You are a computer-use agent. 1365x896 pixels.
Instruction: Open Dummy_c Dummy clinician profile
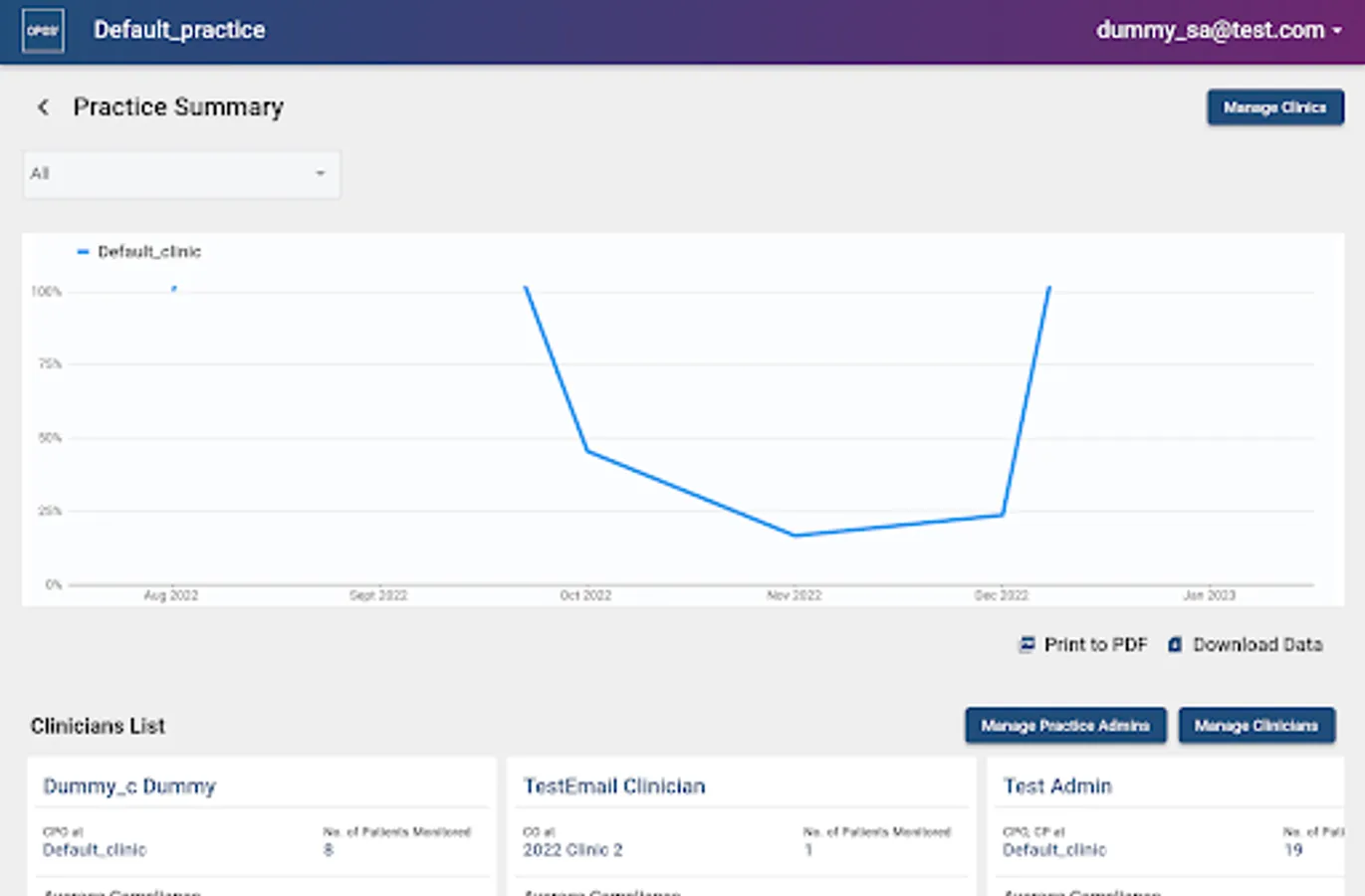click(x=129, y=786)
